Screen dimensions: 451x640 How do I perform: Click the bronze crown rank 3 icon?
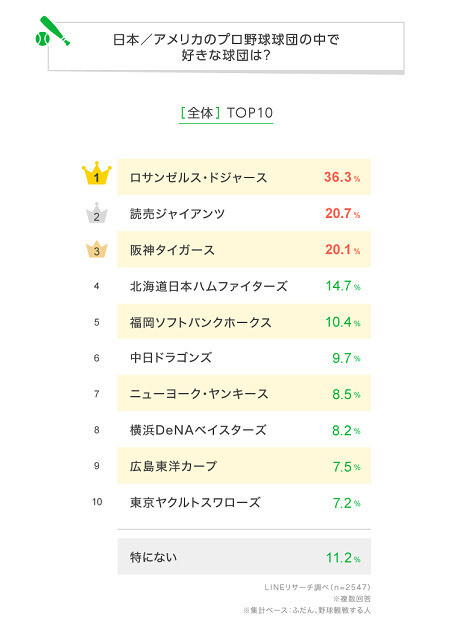point(97,249)
